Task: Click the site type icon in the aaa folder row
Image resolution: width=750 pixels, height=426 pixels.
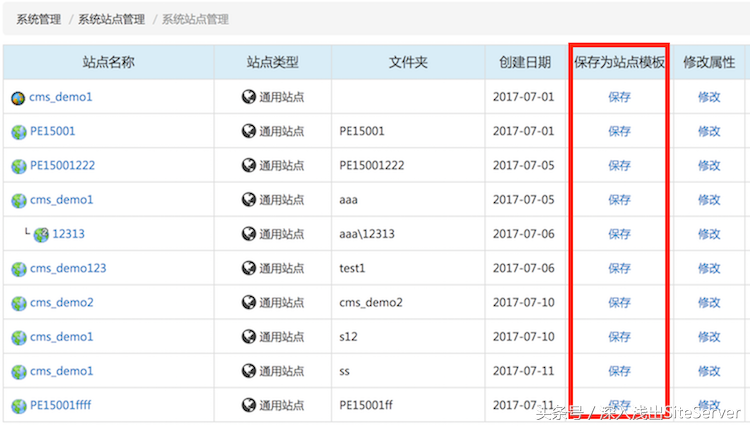Action: [249, 200]
